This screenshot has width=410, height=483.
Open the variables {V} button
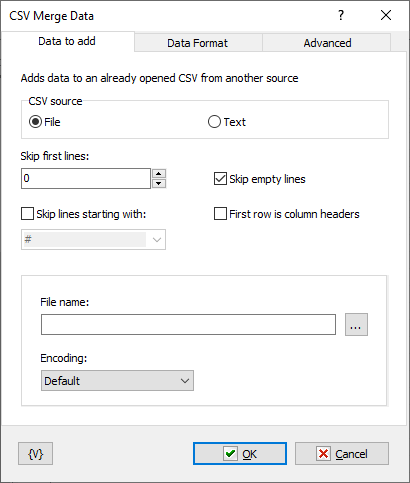36,453
